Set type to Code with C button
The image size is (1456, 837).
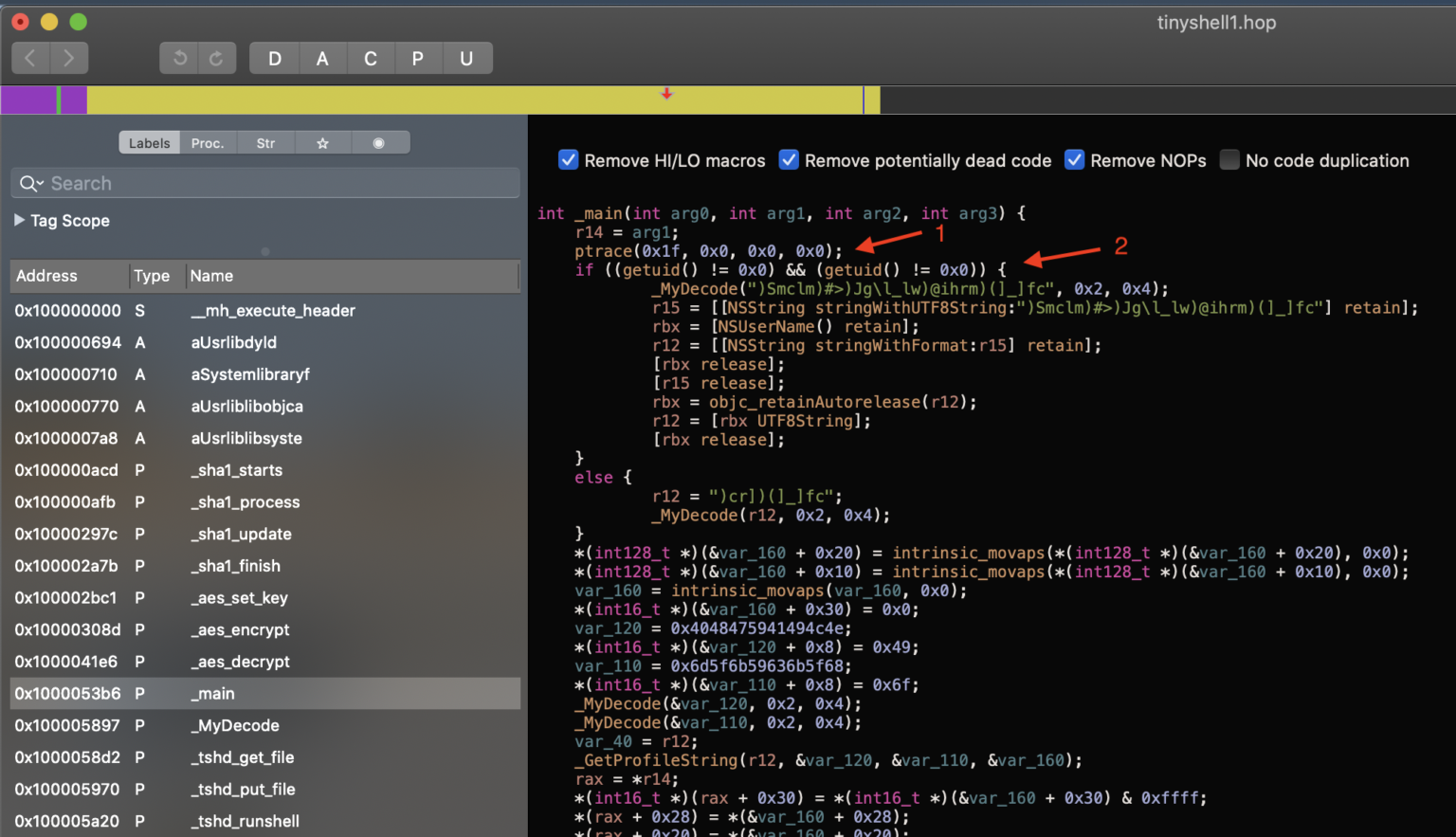371,58
